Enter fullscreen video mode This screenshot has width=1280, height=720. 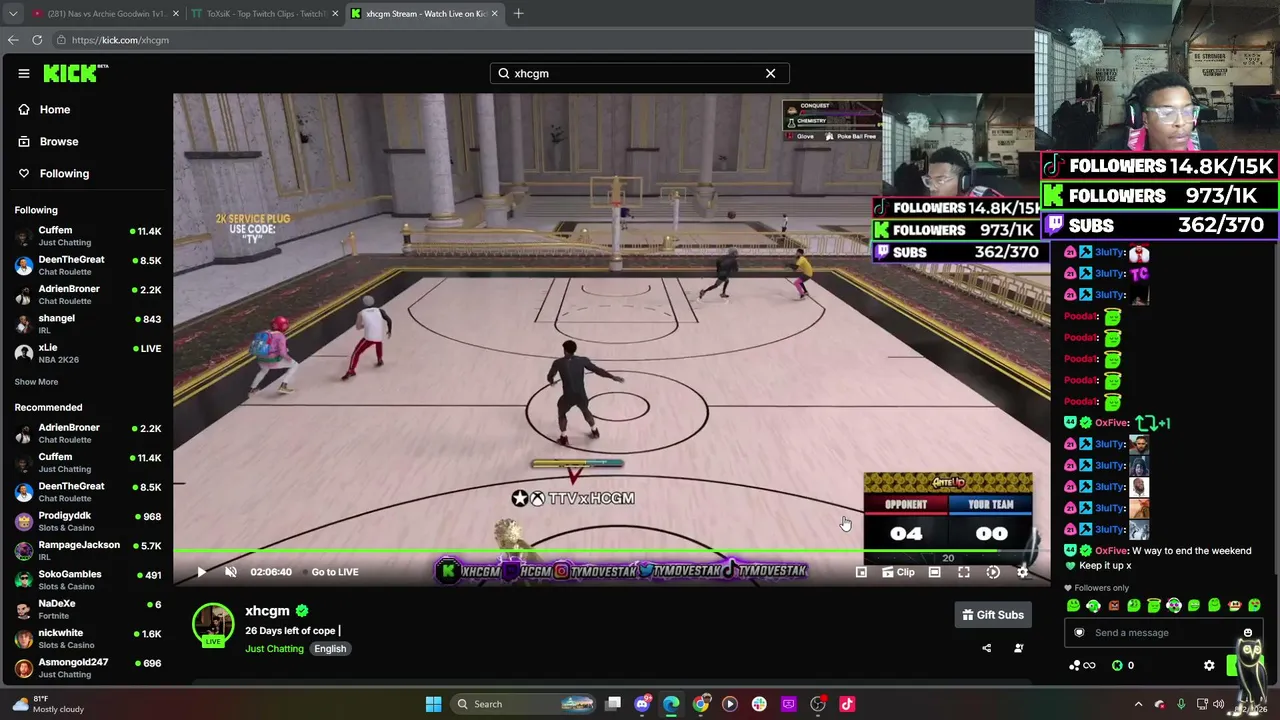click(x=964, y=572)
